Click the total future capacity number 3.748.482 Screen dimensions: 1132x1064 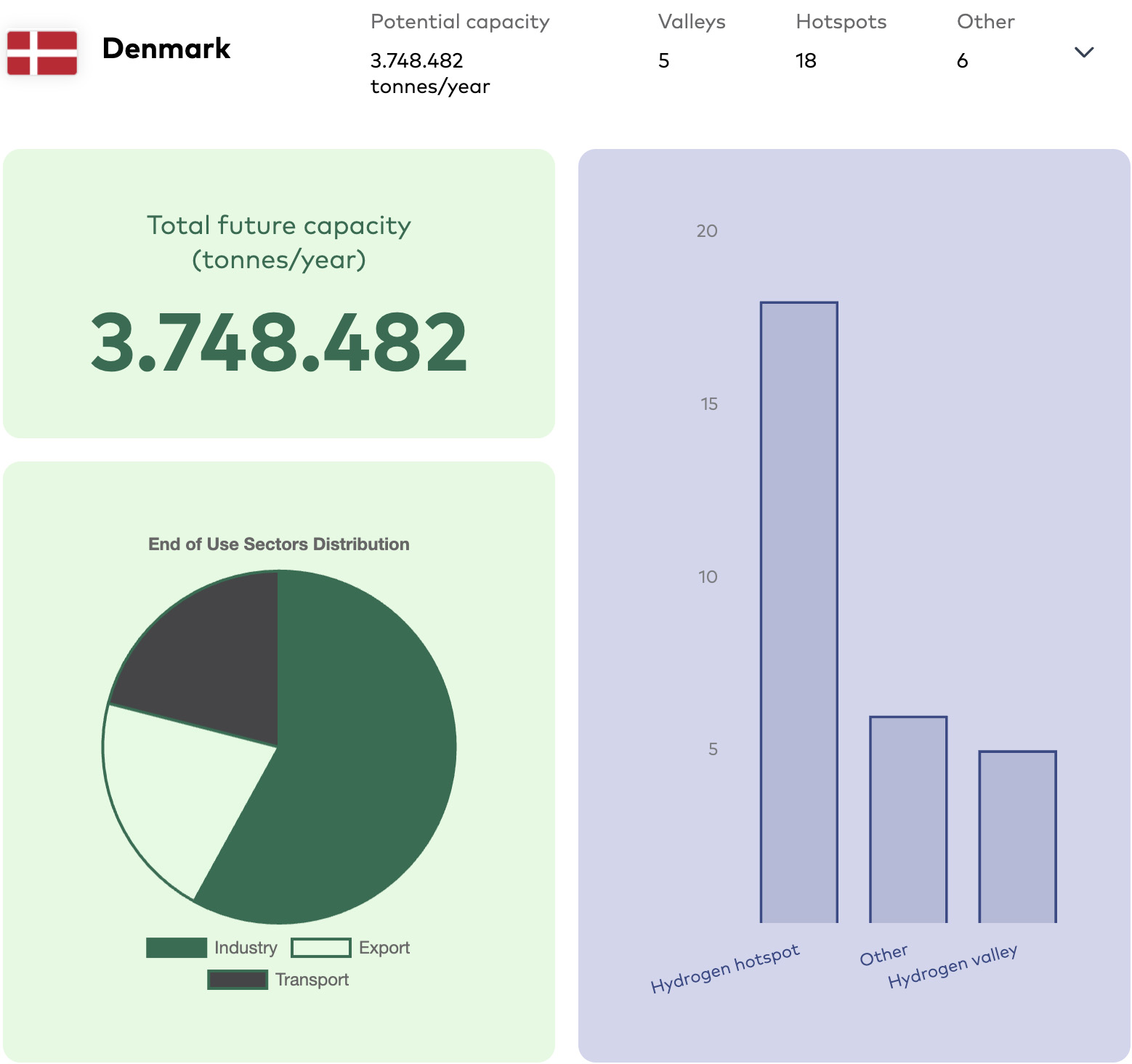[279, 342]
